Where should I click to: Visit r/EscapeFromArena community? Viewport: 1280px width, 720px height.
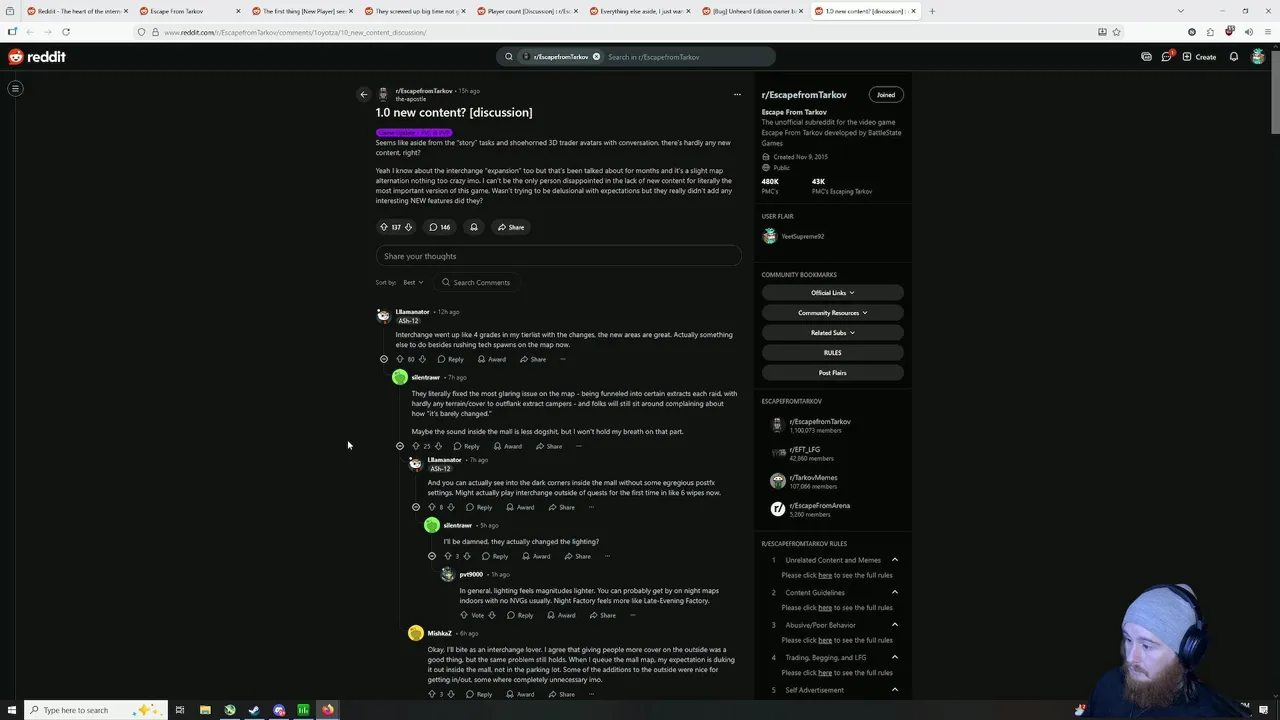[820, 506]
